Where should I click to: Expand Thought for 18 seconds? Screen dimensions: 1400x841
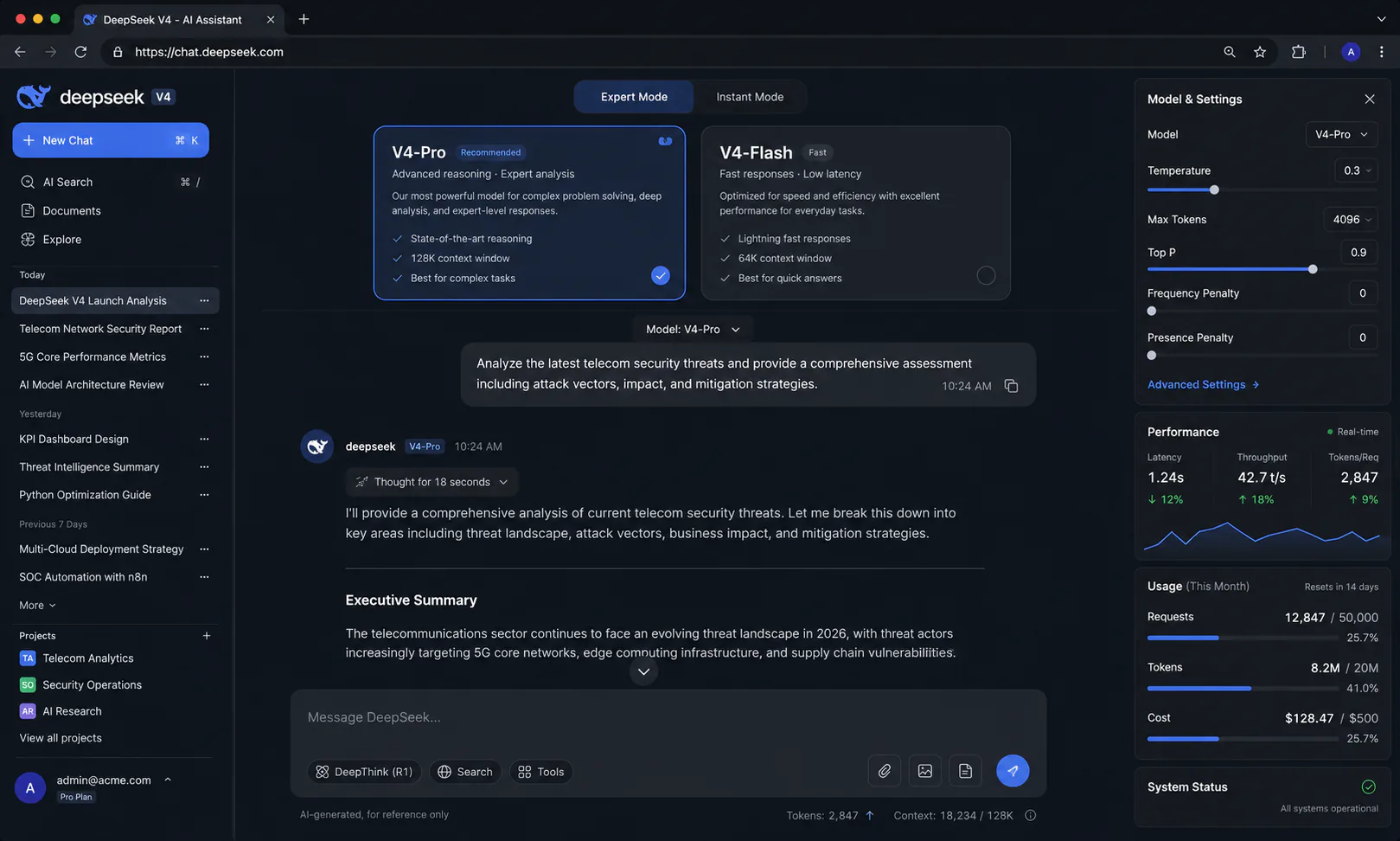coord(432,482)
